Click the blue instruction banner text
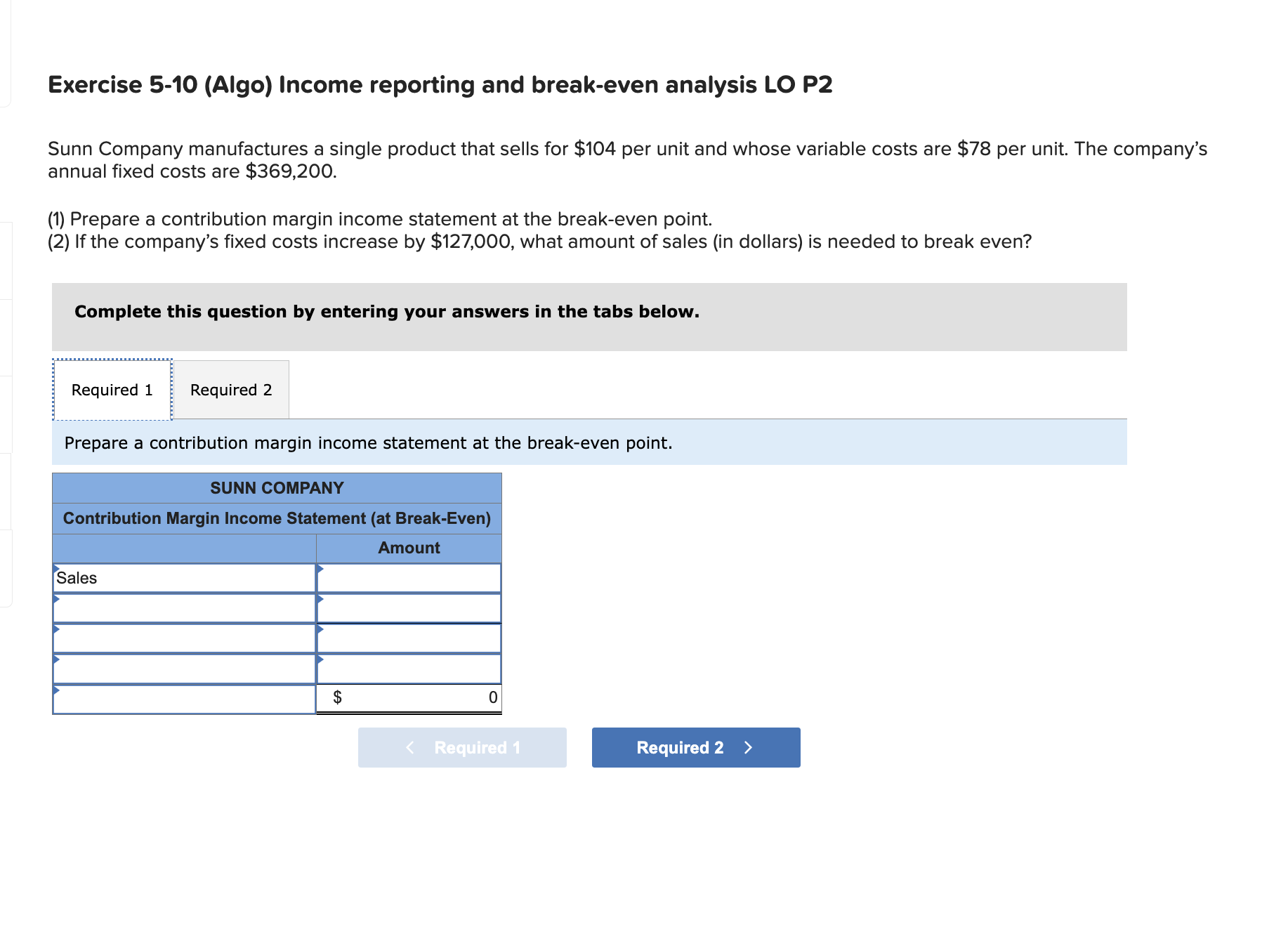The image size is (1288, 934). click(x=368, y=443)
